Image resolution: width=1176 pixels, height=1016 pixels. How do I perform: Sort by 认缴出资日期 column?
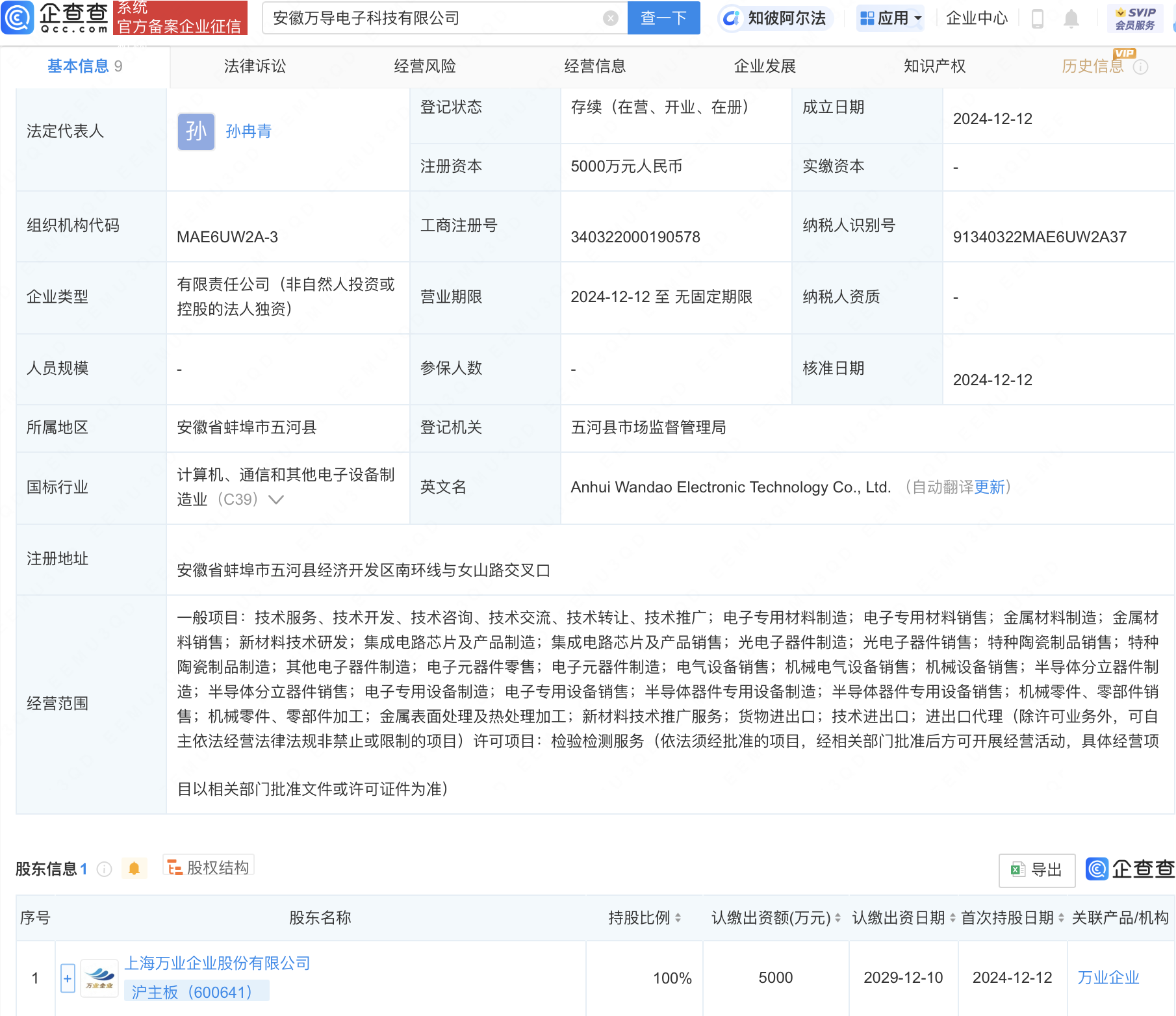pyautogui.click(x=952, y=918)
